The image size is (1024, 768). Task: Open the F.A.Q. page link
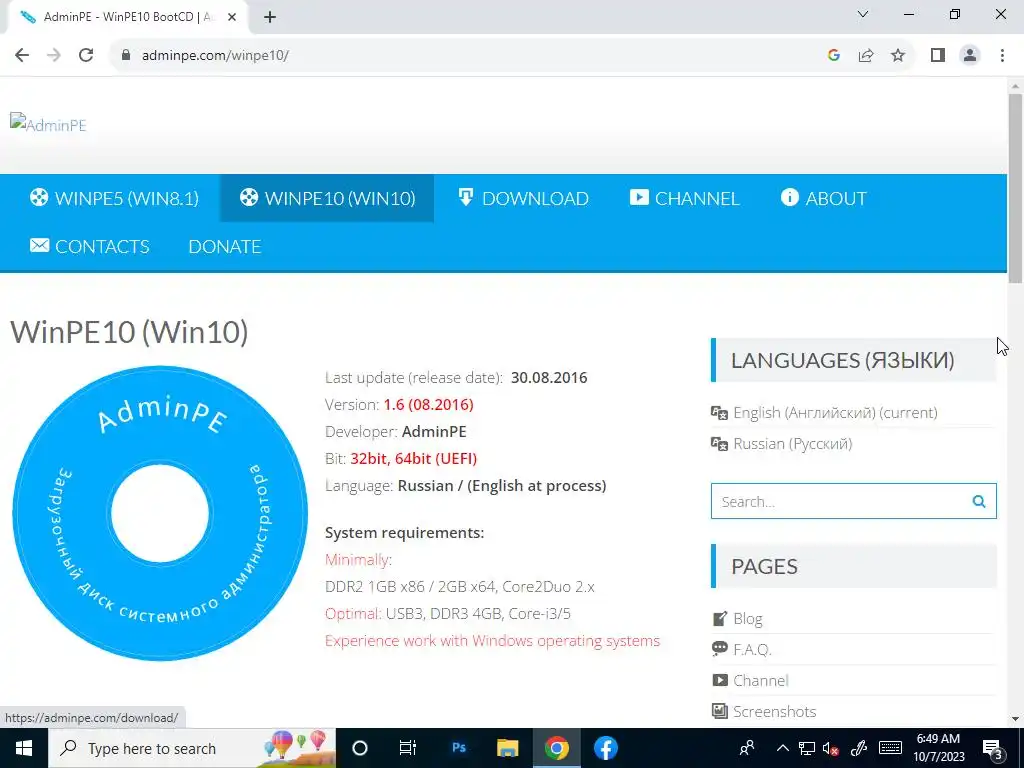[752, 650]
